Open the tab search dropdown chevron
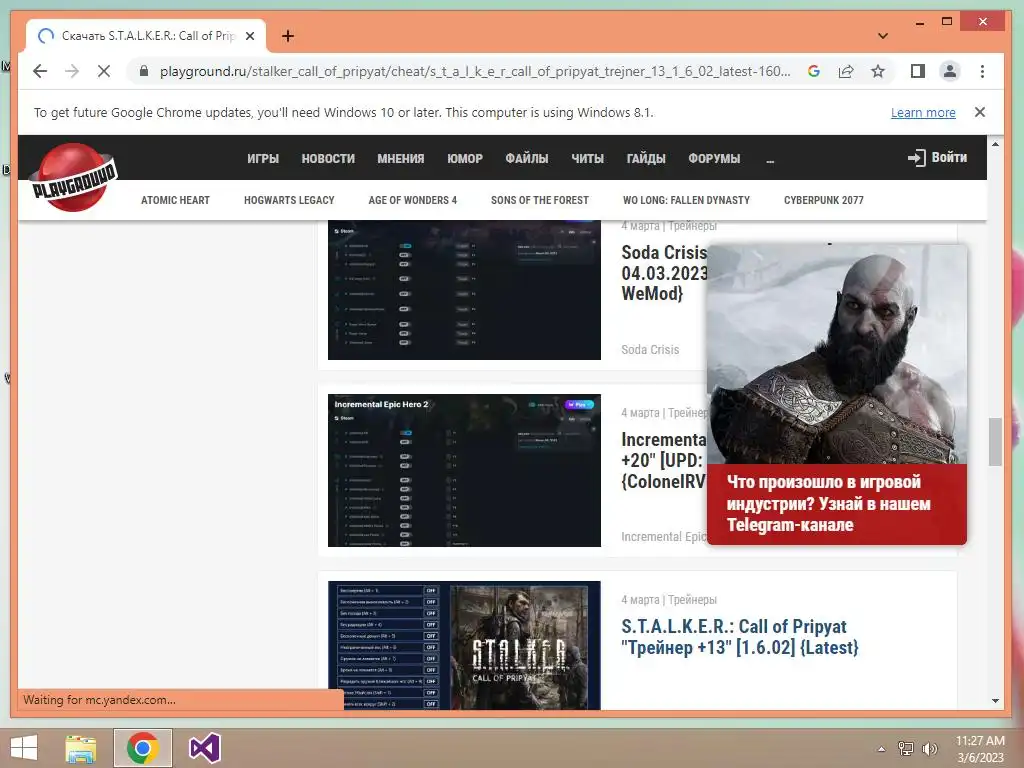Screen dimensions: 1024x768 [883, 36]
